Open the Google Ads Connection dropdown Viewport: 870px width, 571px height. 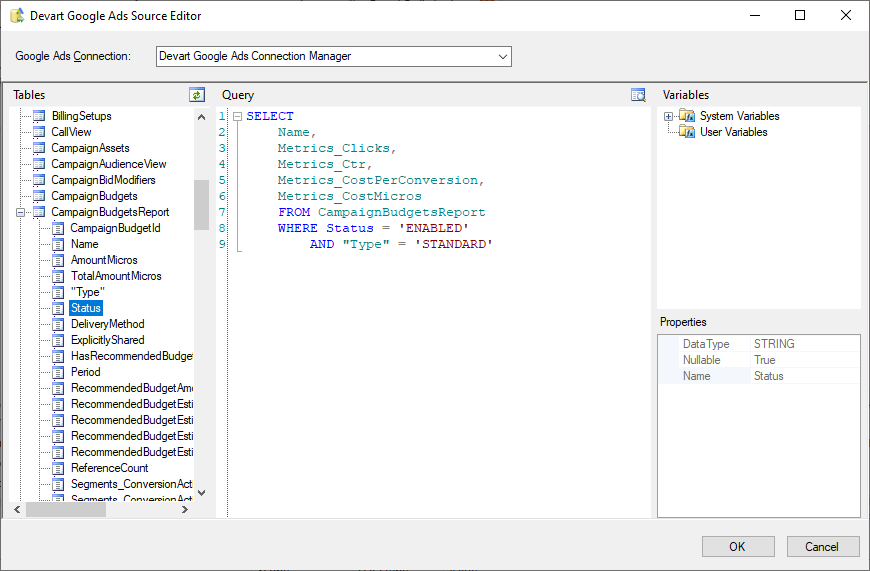503,56
